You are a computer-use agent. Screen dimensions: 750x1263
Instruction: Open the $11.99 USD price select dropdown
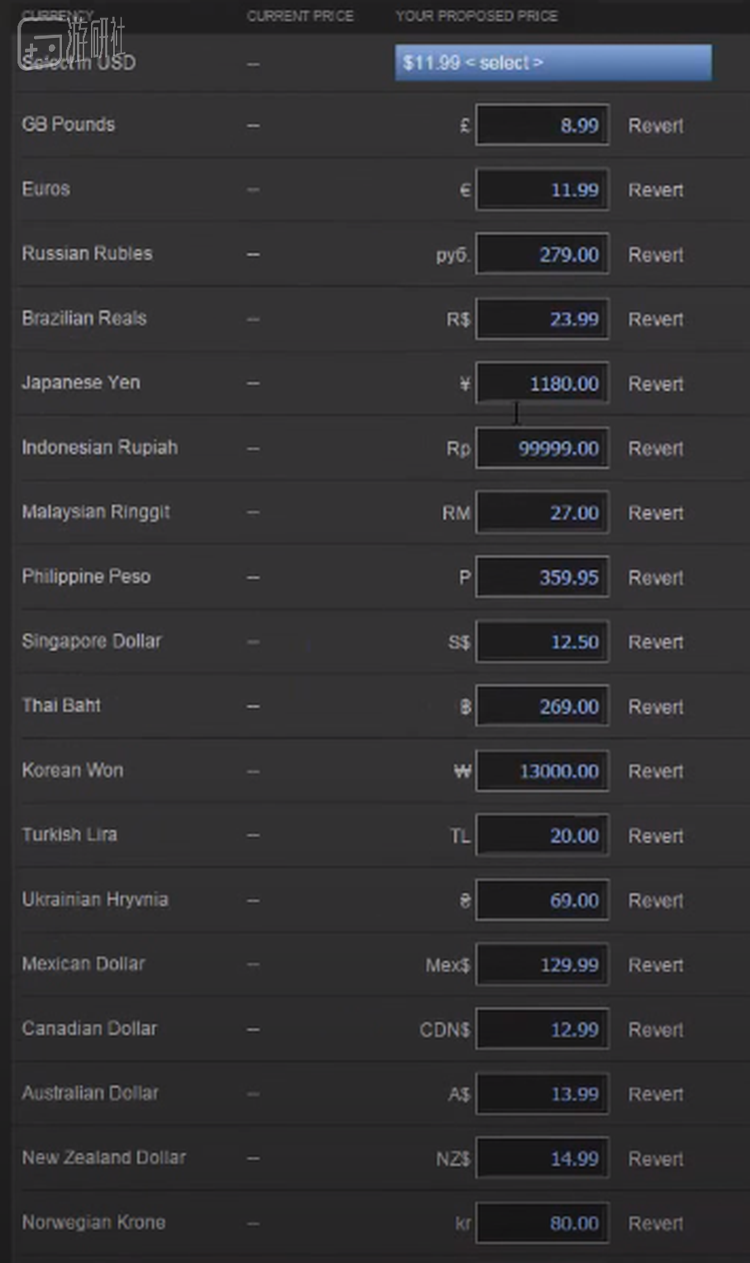(553, 63)
